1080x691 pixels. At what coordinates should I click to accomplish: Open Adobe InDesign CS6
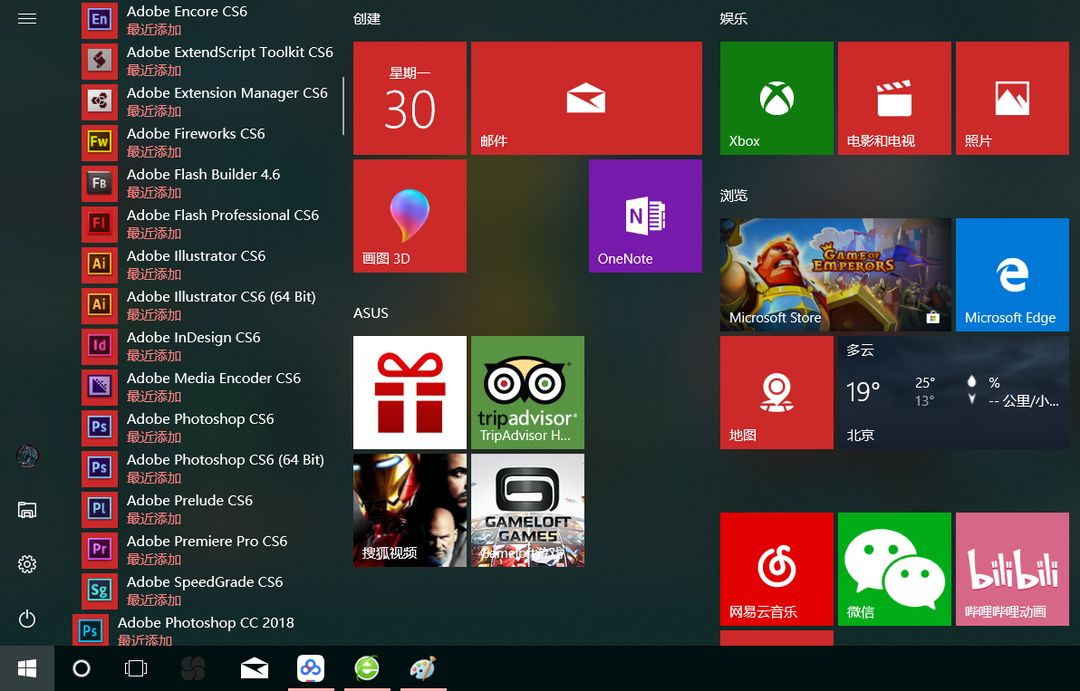tap(207, 345)
